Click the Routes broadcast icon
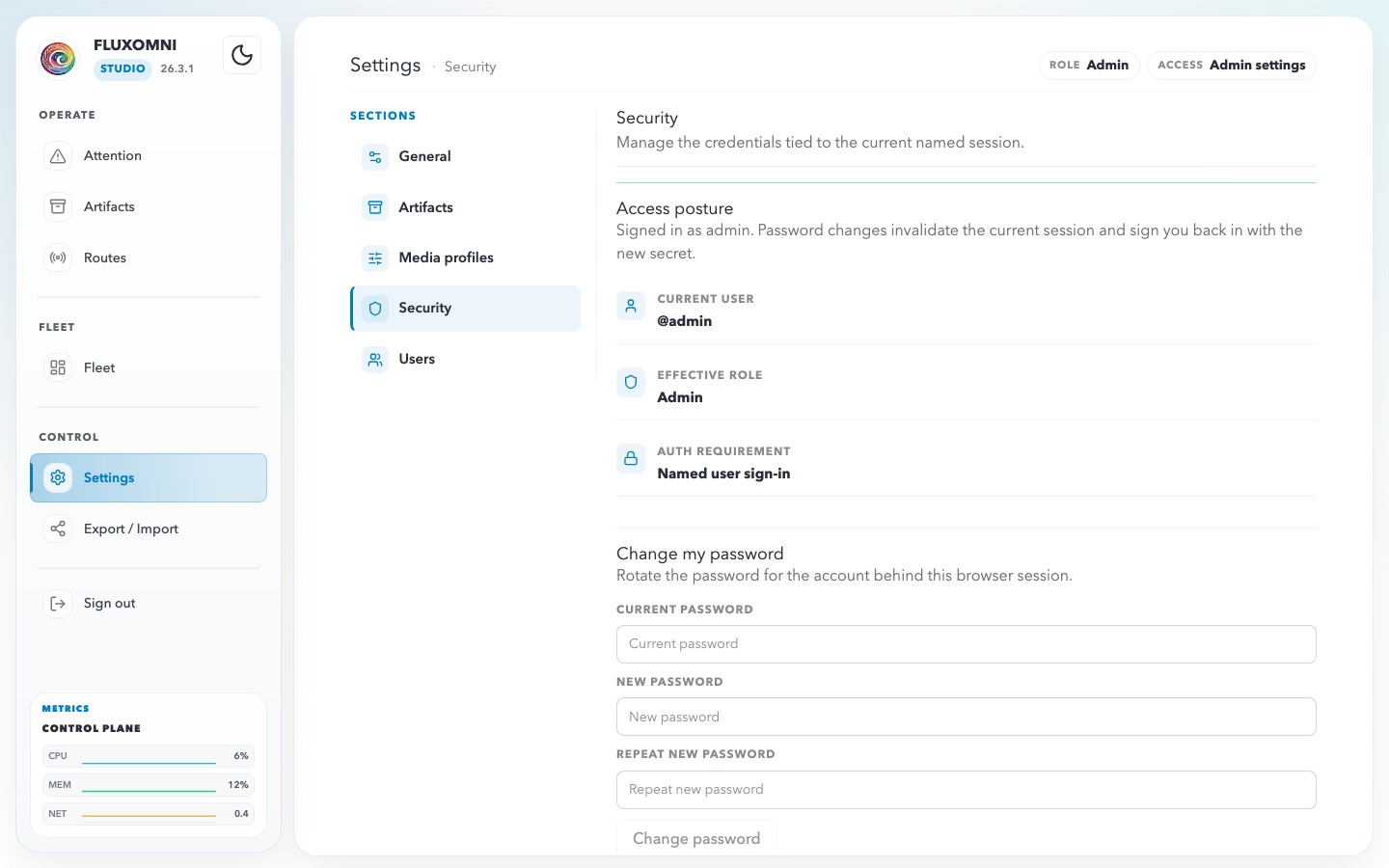The height and width of the screenshot is (868, 1389). [x=58, y=258]
